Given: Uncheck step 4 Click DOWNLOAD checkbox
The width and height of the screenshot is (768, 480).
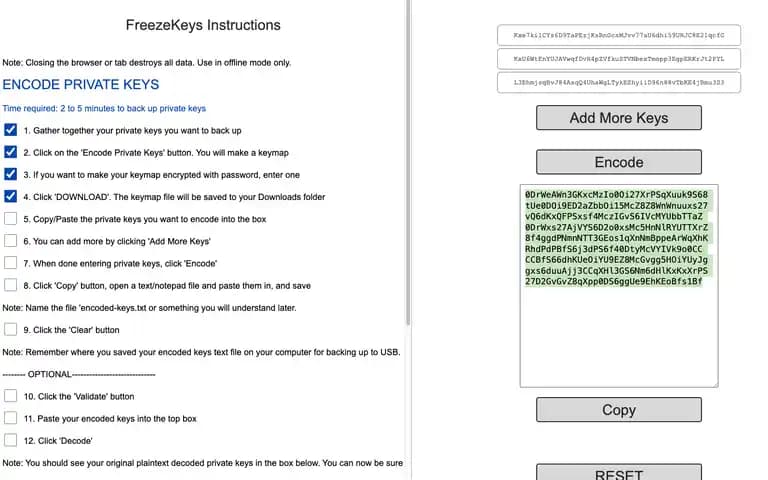Looking at the screenshot, I should tap(10, 196).
